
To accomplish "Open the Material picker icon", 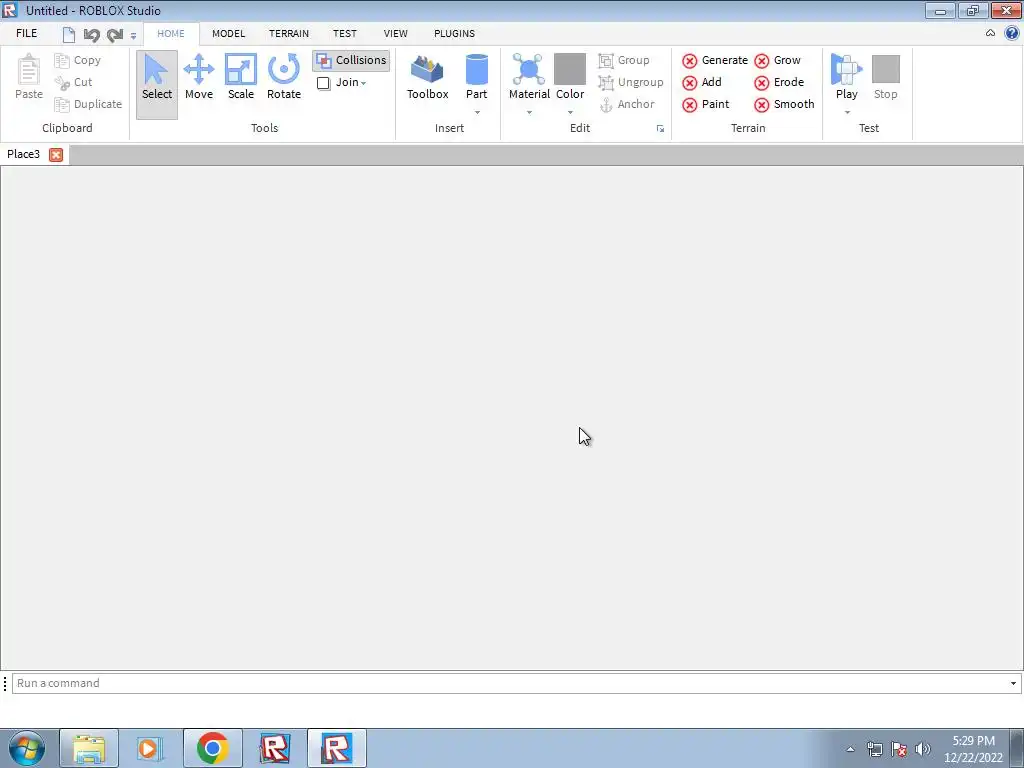I will tap(528, 69).
